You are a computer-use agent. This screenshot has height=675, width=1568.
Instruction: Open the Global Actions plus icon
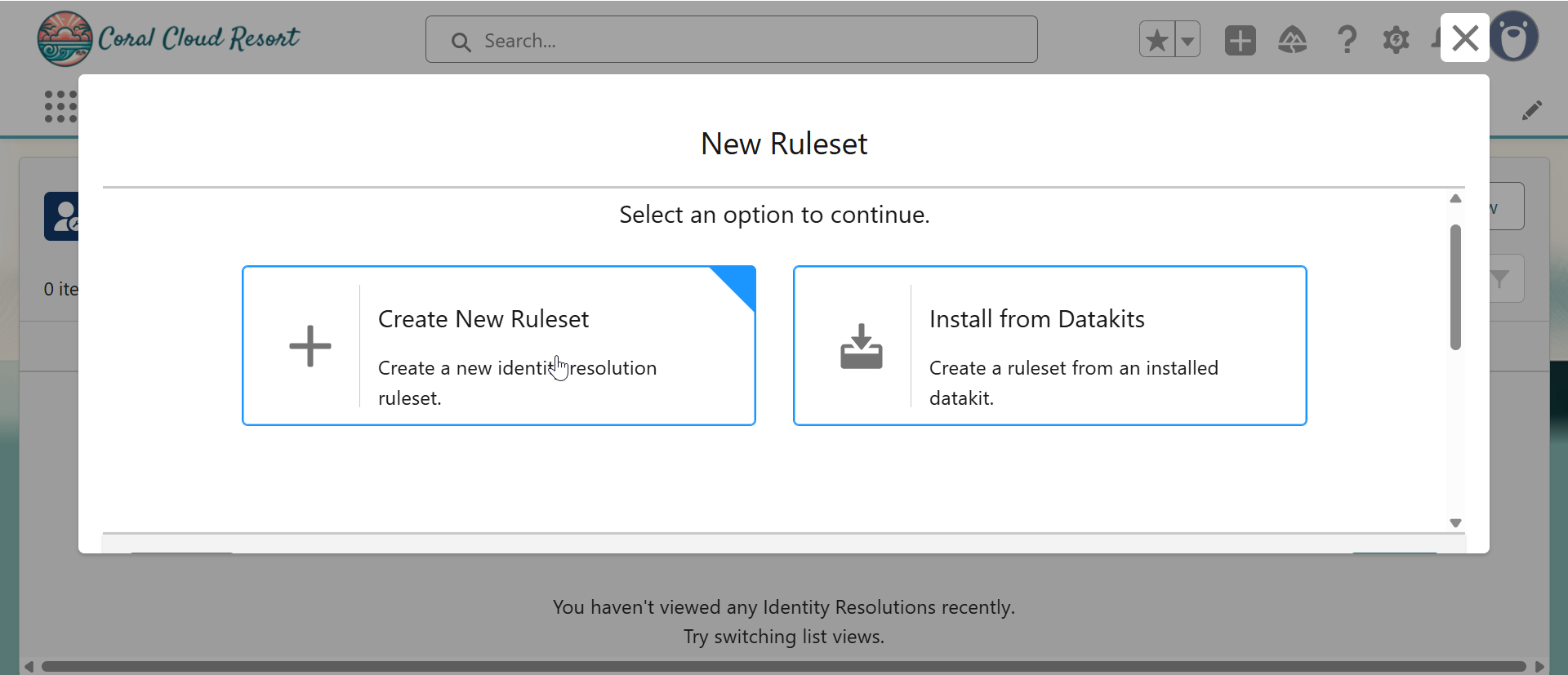[1240, 40]
